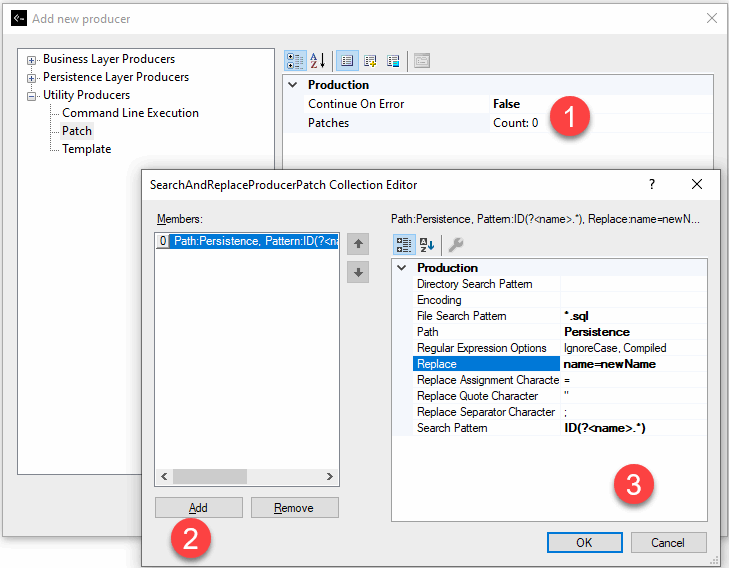Select the Template tree item
The image size is (729, 568).
point(86,149)
